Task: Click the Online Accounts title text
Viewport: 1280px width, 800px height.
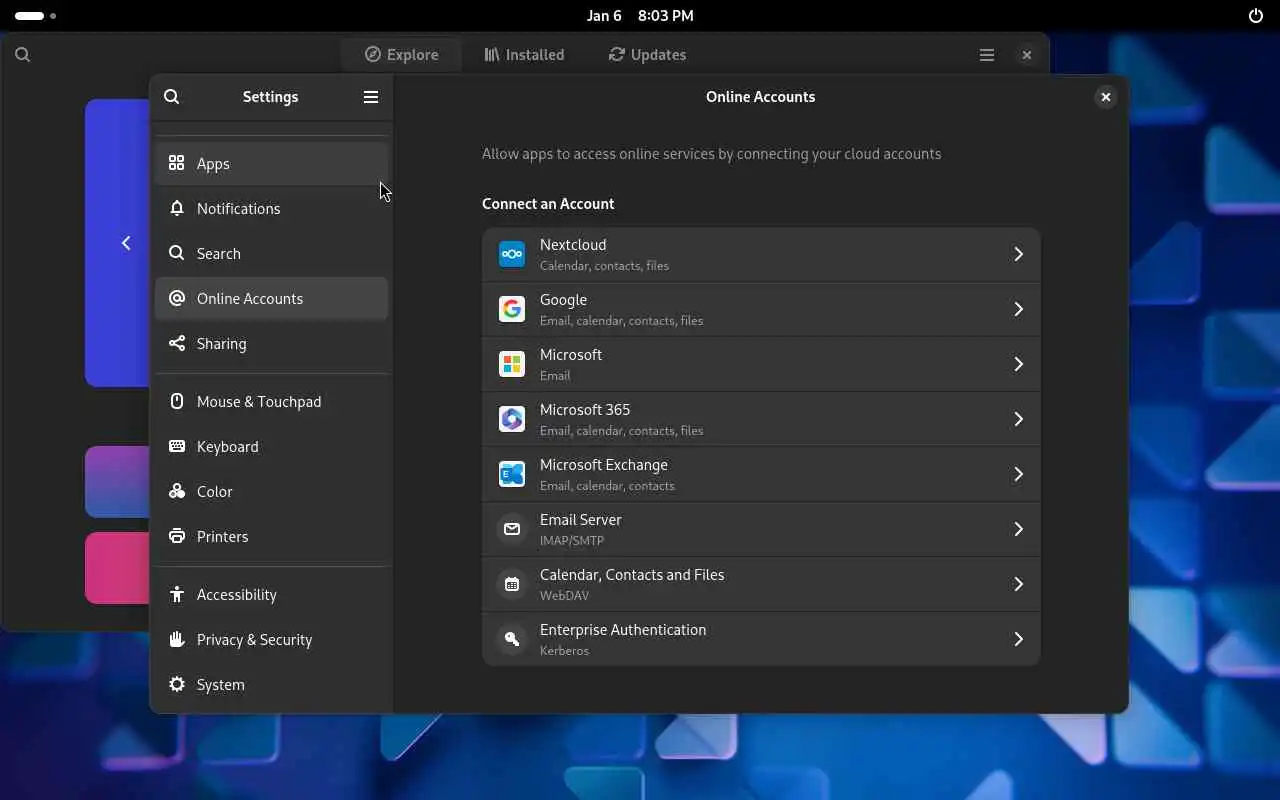Action: pos(760,97)
